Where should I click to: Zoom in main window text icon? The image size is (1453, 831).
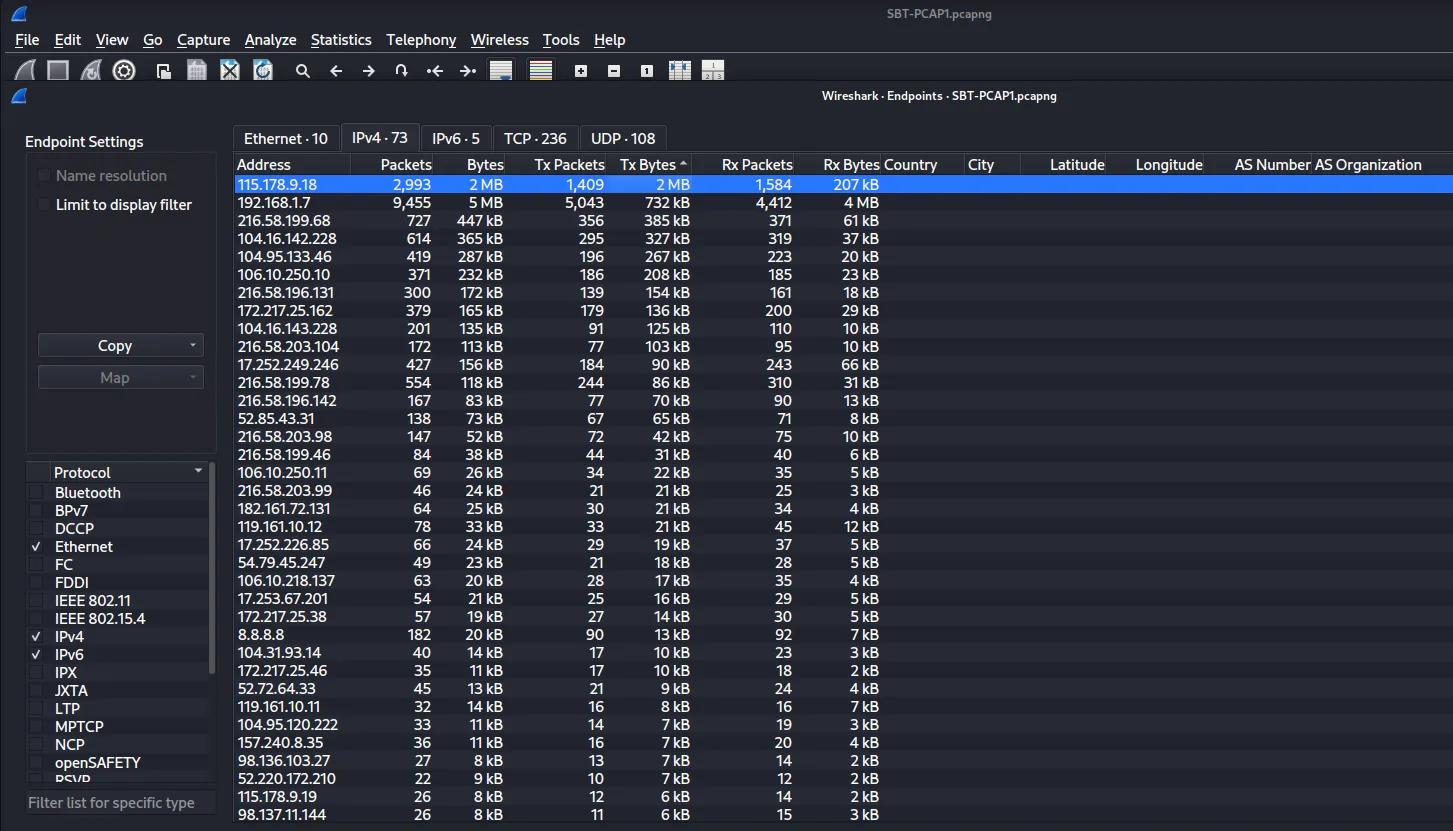pos(581,71)
